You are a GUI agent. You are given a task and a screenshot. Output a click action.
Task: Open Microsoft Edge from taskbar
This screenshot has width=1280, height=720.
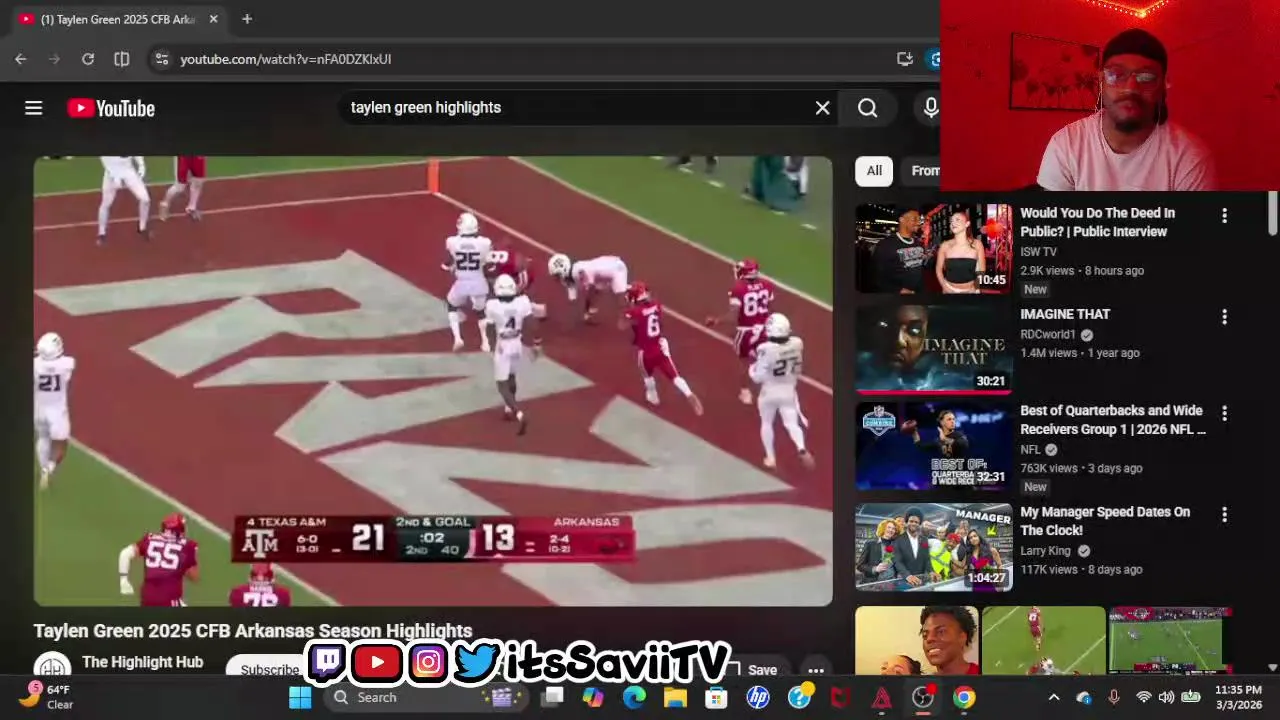click(634, 697)
